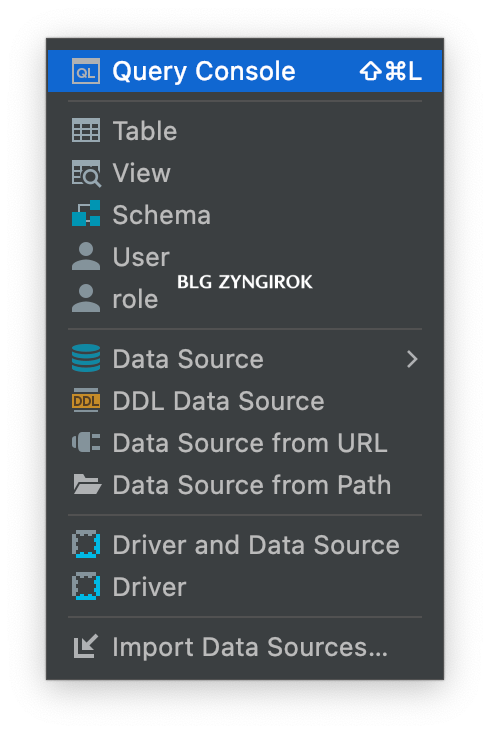The width and height of the screenshot is (490, 734).
Task: Click the View magnifier icon
Action: (x=86, y=173)
